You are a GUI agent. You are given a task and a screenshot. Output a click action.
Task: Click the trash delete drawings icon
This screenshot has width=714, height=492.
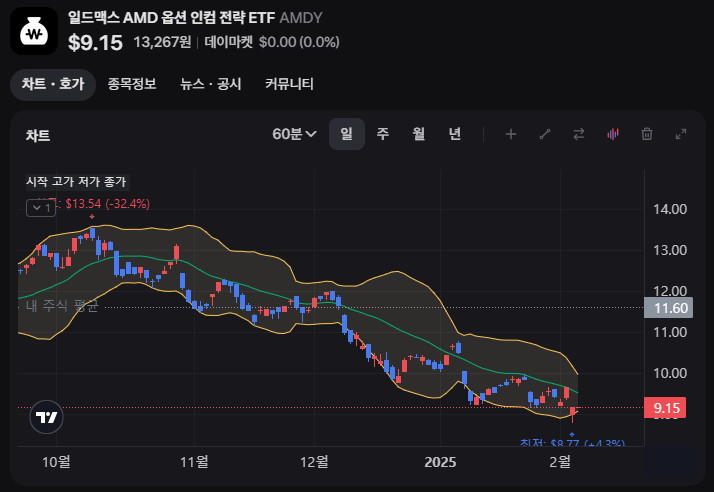pyautogui.click(x=647, y=134)
